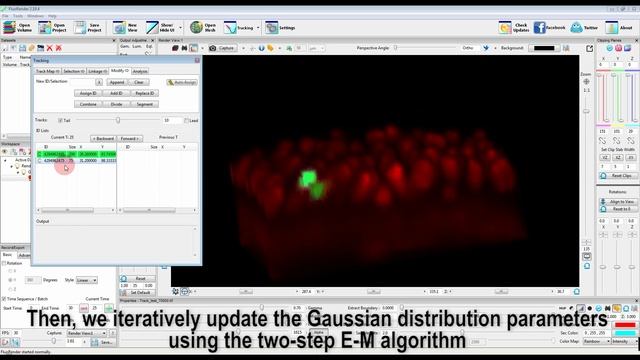Click the camera Capture button in Render View
The width and height of the screenshot is (640, 360).
[222, 48]
